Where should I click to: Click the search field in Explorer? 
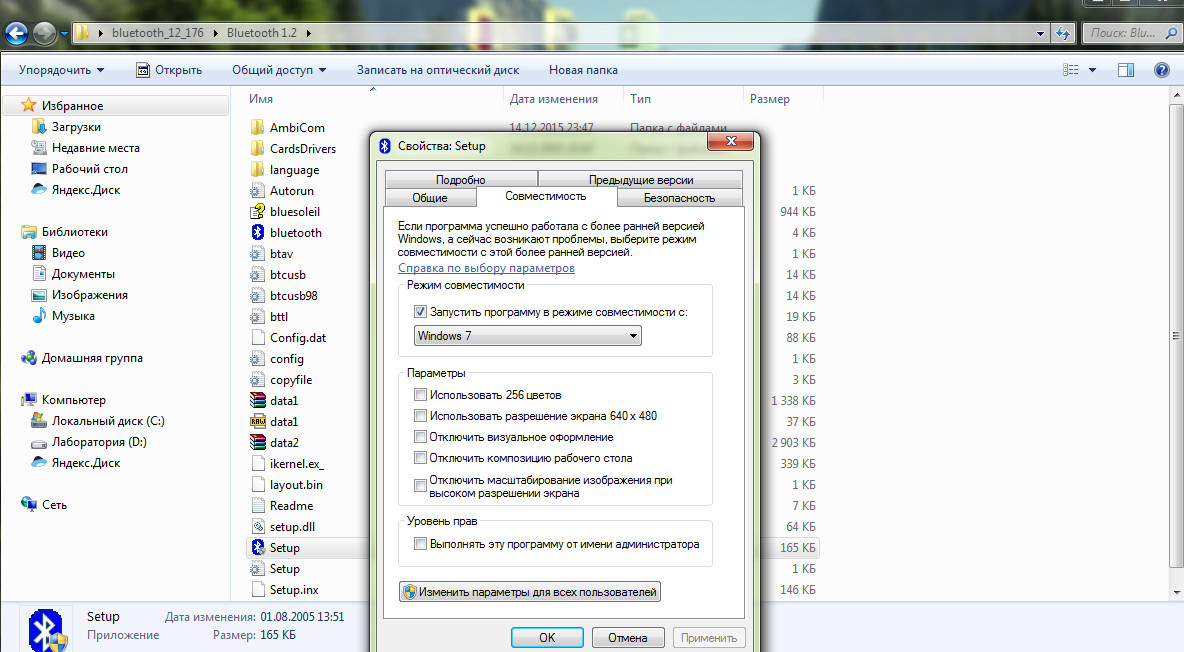click(1125, 33)
